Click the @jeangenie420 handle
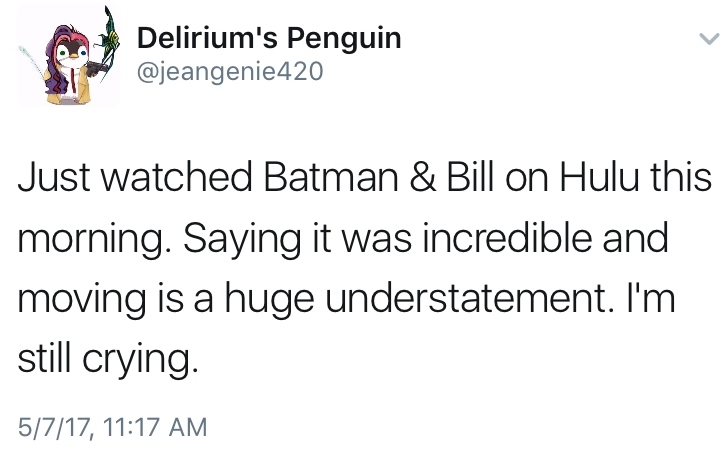This screenshot has width=728, height=451. (228, 71)
